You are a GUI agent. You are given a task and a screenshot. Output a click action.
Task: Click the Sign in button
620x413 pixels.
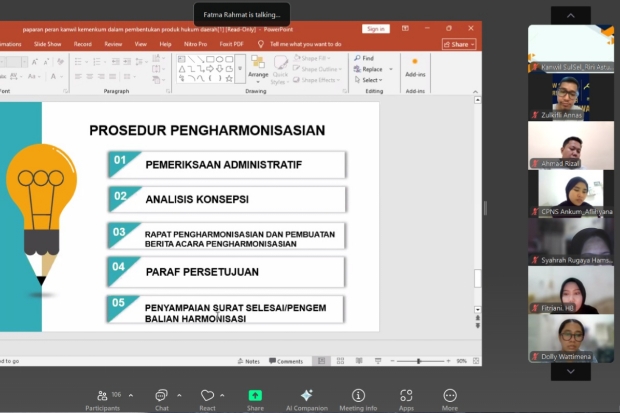(x=375, y=29)
